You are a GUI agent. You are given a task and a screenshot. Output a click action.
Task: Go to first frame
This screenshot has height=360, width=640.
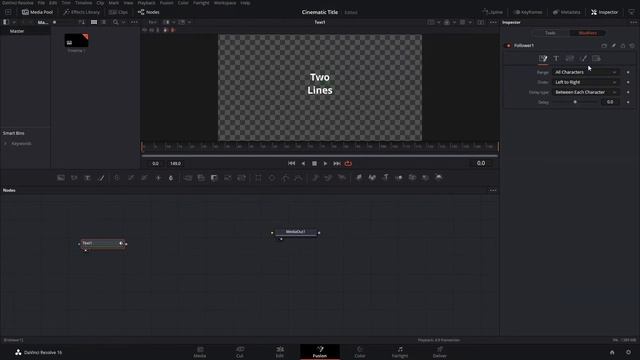coord(291,163)
